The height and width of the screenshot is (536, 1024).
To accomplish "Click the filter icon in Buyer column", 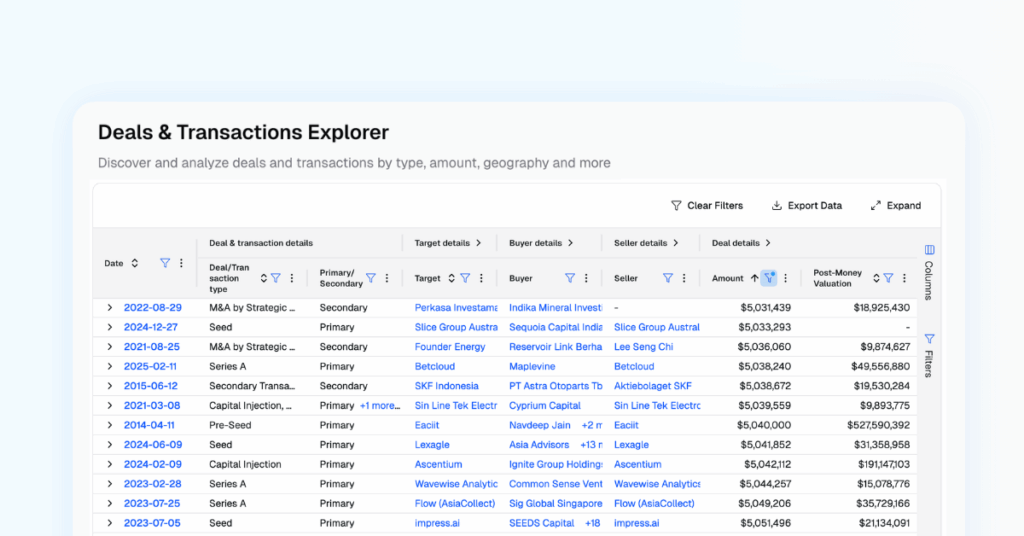I will [569, 278].
